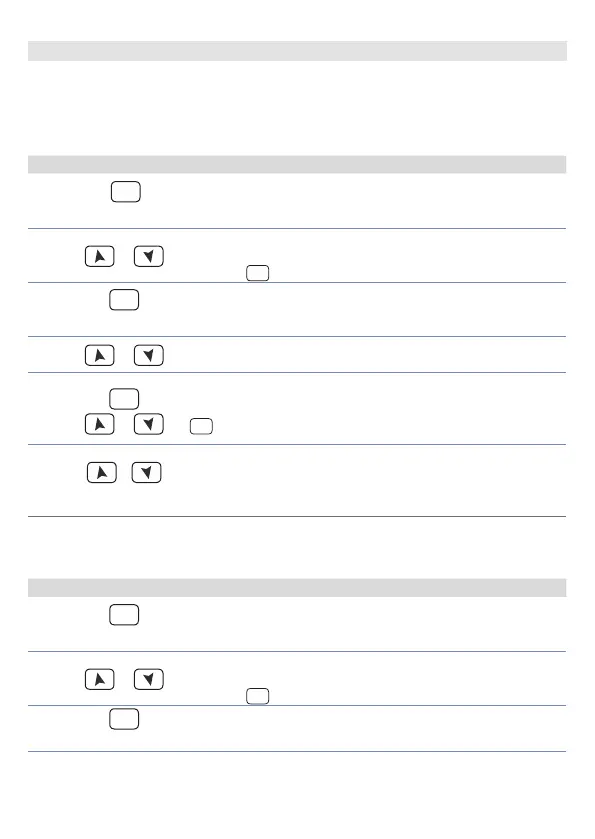Select up arrow key in first table's last step
This screenshot has width=595, height=839.
(x=102, y=472)
